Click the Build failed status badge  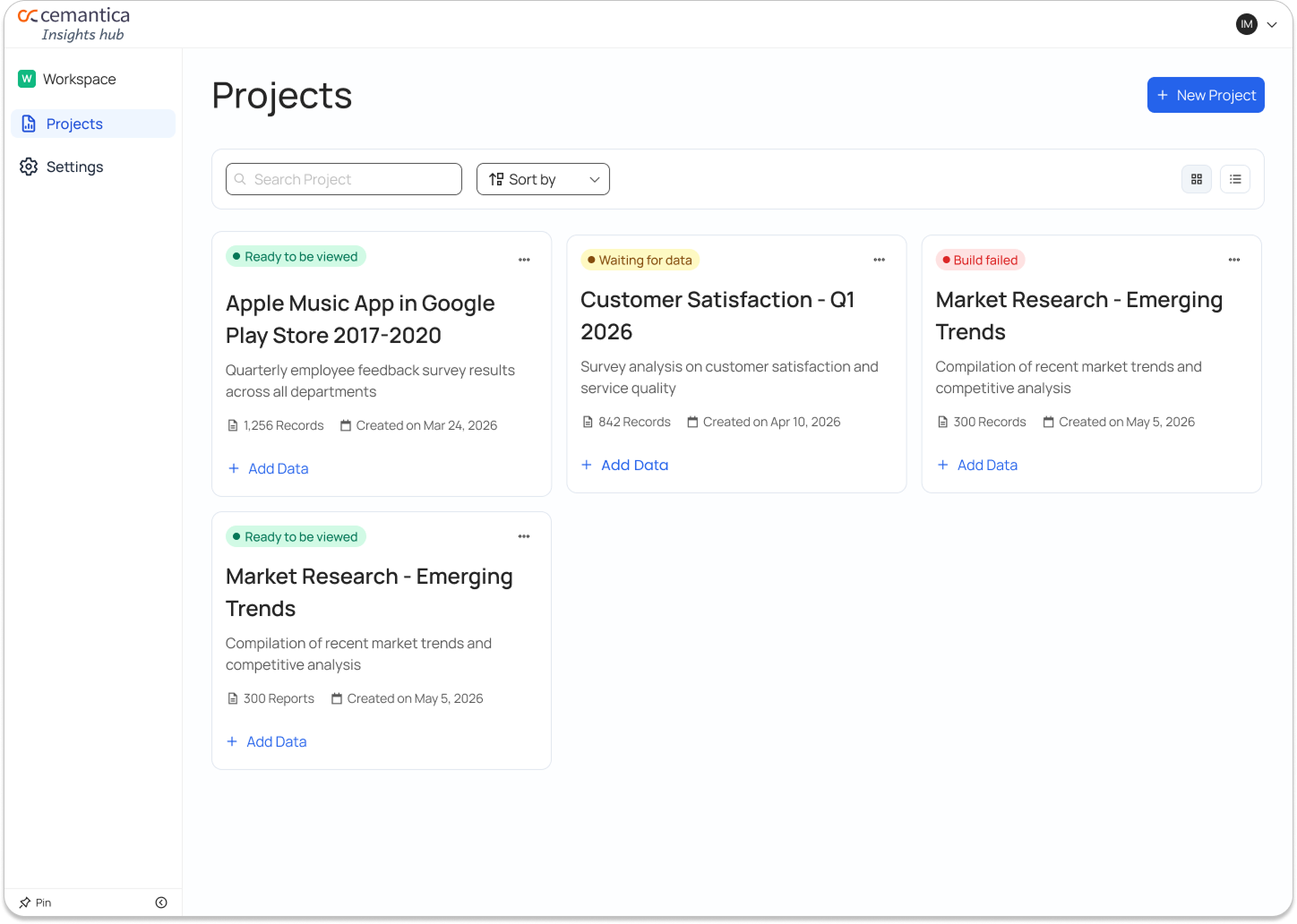tap(980, 260)
